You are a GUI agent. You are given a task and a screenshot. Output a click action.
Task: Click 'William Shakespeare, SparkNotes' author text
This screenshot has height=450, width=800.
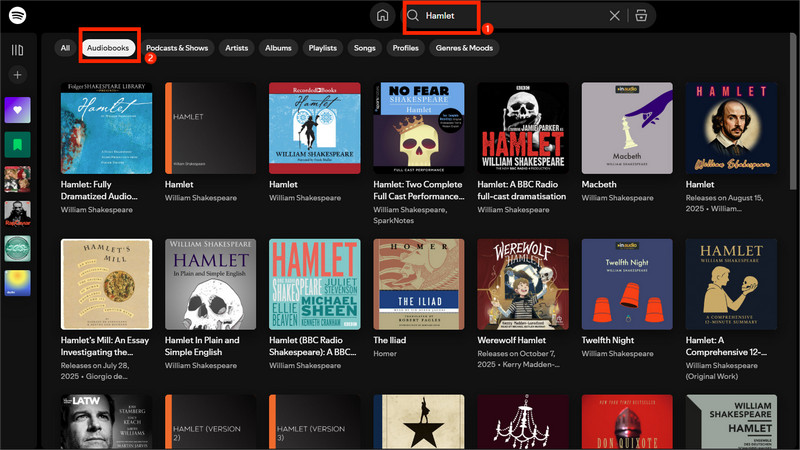click(x=410, y=215)
